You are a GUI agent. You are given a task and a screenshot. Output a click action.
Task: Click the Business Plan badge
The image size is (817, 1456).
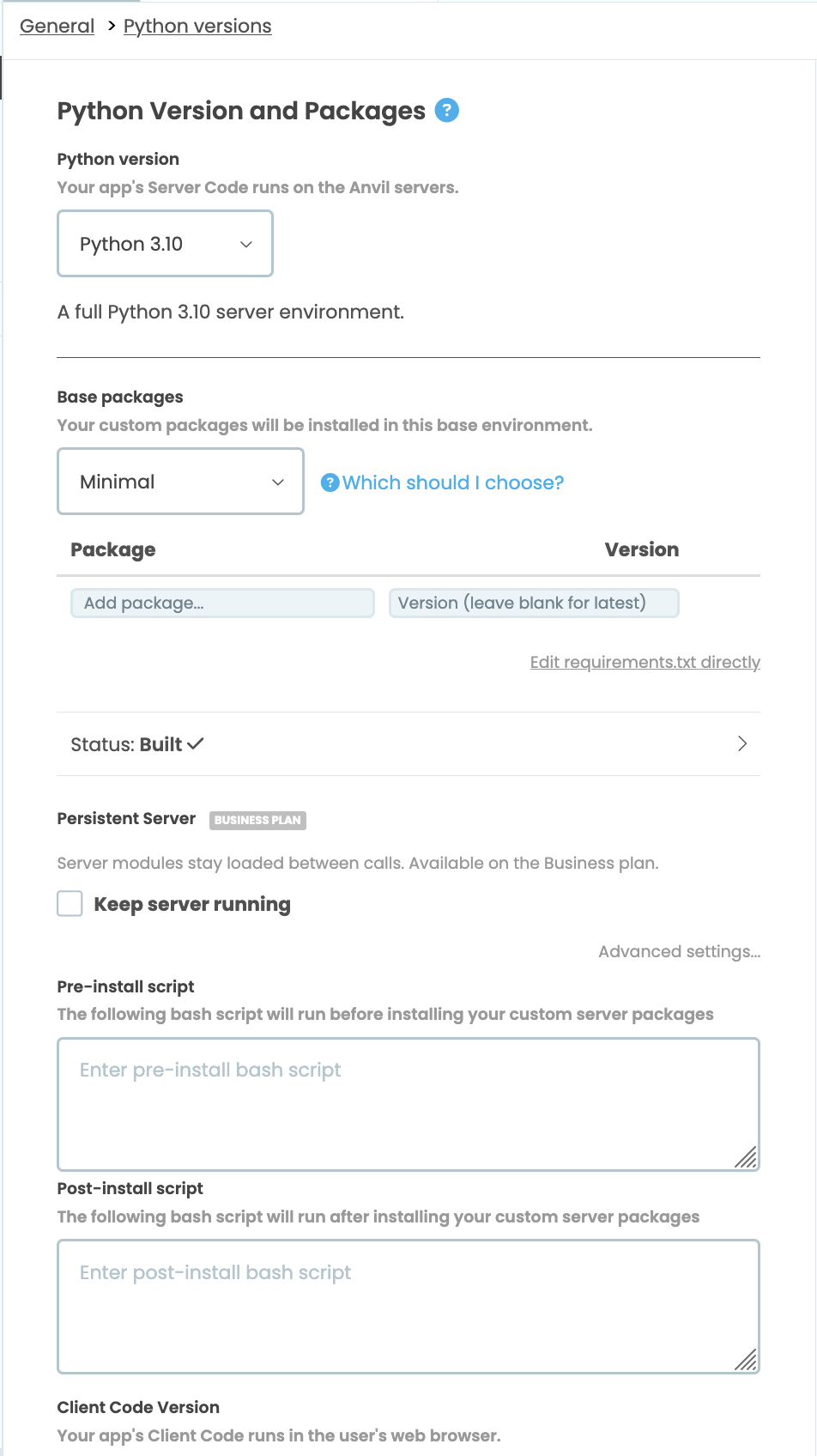coord(257,820)
